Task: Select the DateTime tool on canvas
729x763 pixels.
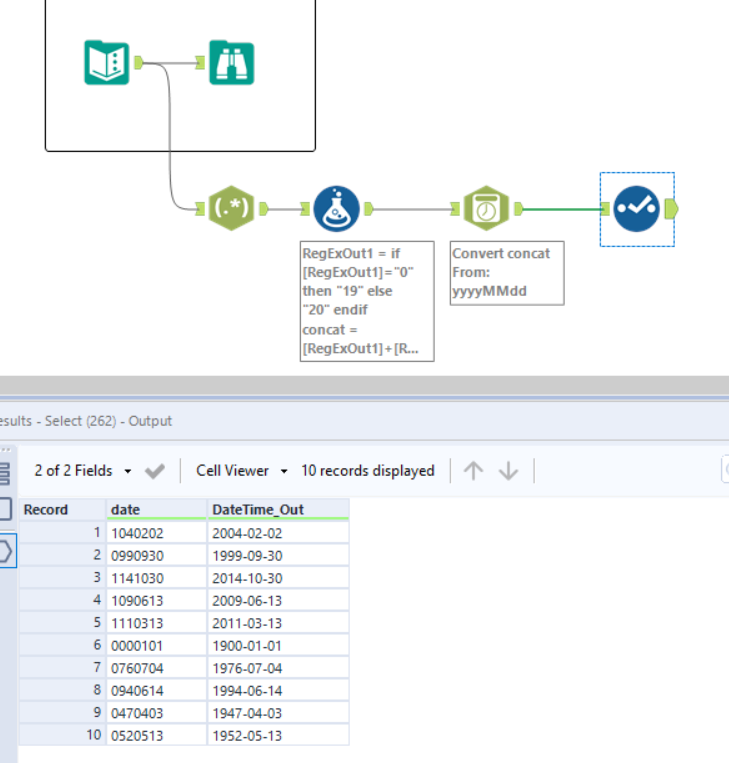Action: point(486,208)
